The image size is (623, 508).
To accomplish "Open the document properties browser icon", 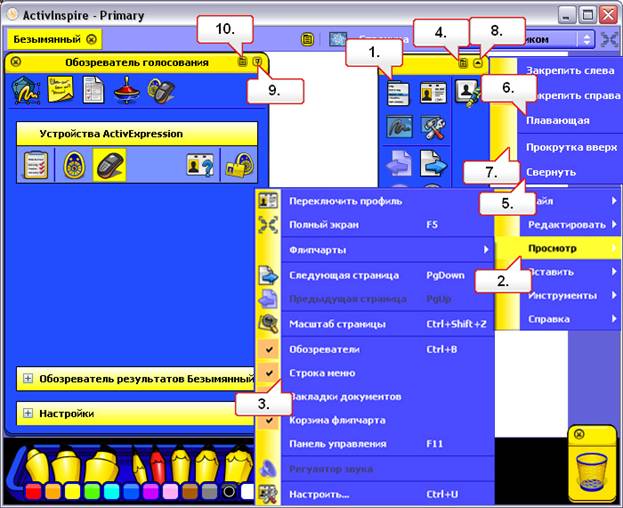I will point(93,90).
